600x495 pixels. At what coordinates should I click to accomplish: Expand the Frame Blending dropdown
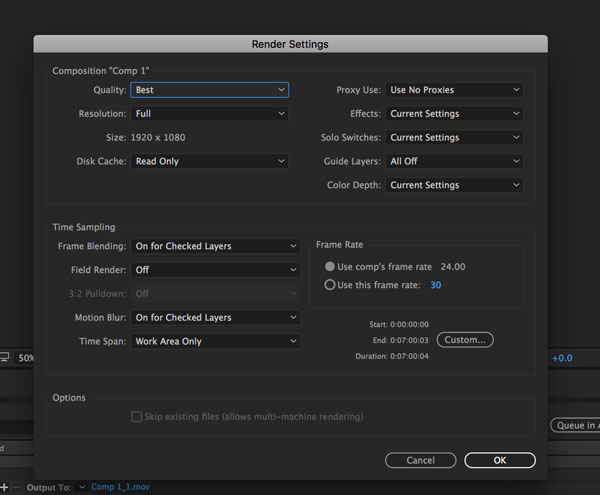(216, 246)
